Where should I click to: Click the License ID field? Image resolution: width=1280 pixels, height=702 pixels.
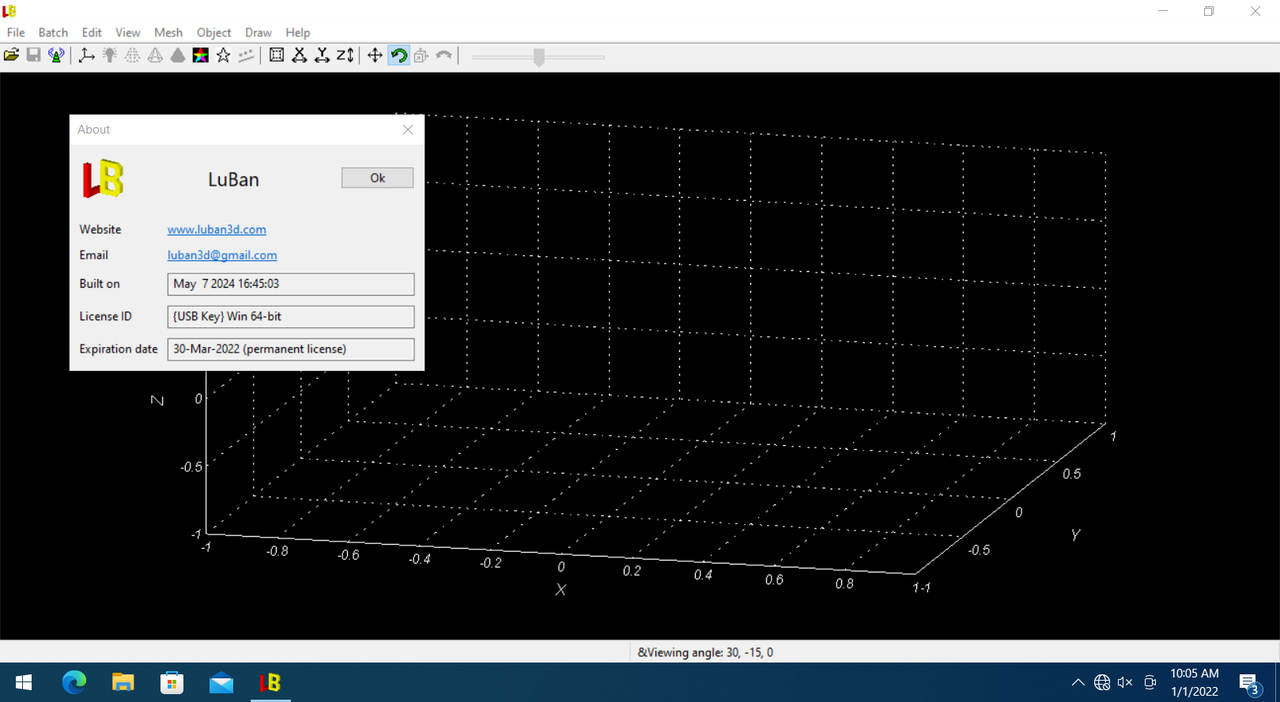click(x=291, y=317)
